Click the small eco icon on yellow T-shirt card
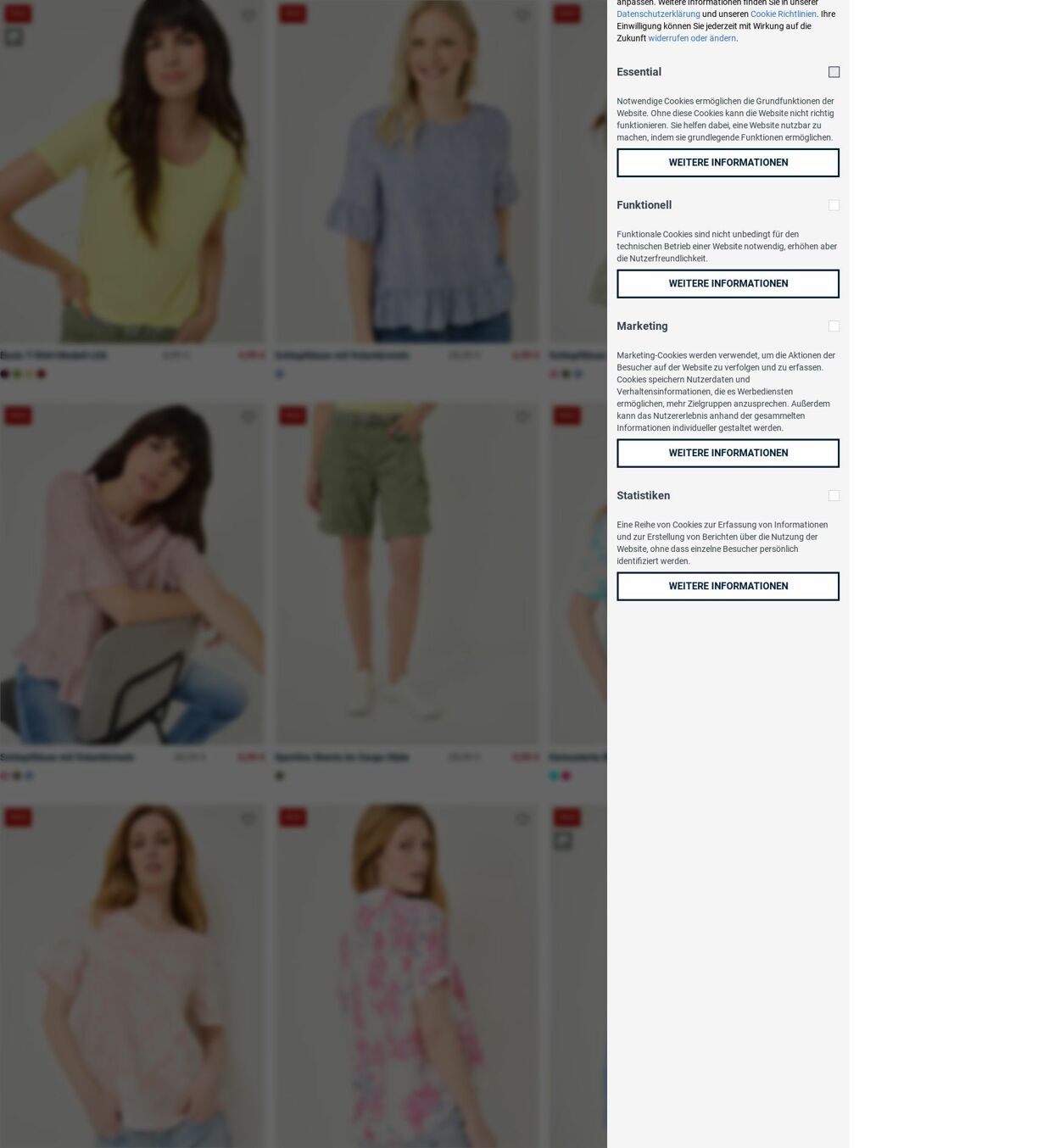Image resolution: width=1060 pixels, height=1148 pixels. click(x=14, y=37)
